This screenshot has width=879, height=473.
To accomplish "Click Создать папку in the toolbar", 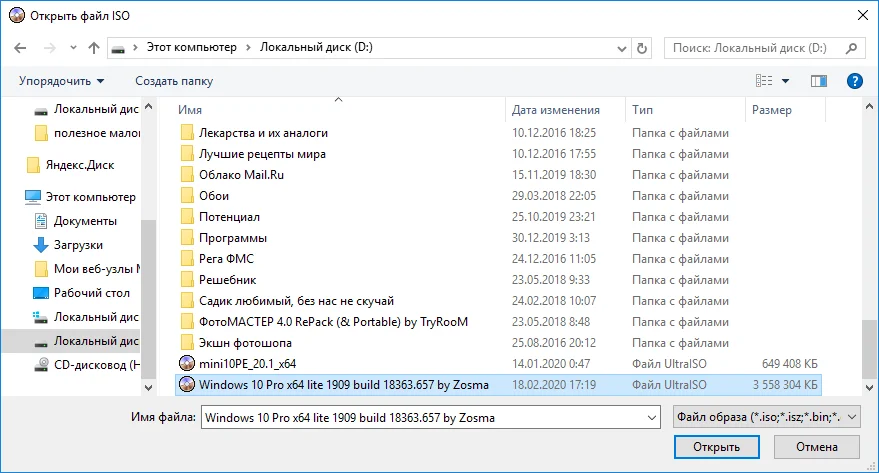I will pos(174,81).
